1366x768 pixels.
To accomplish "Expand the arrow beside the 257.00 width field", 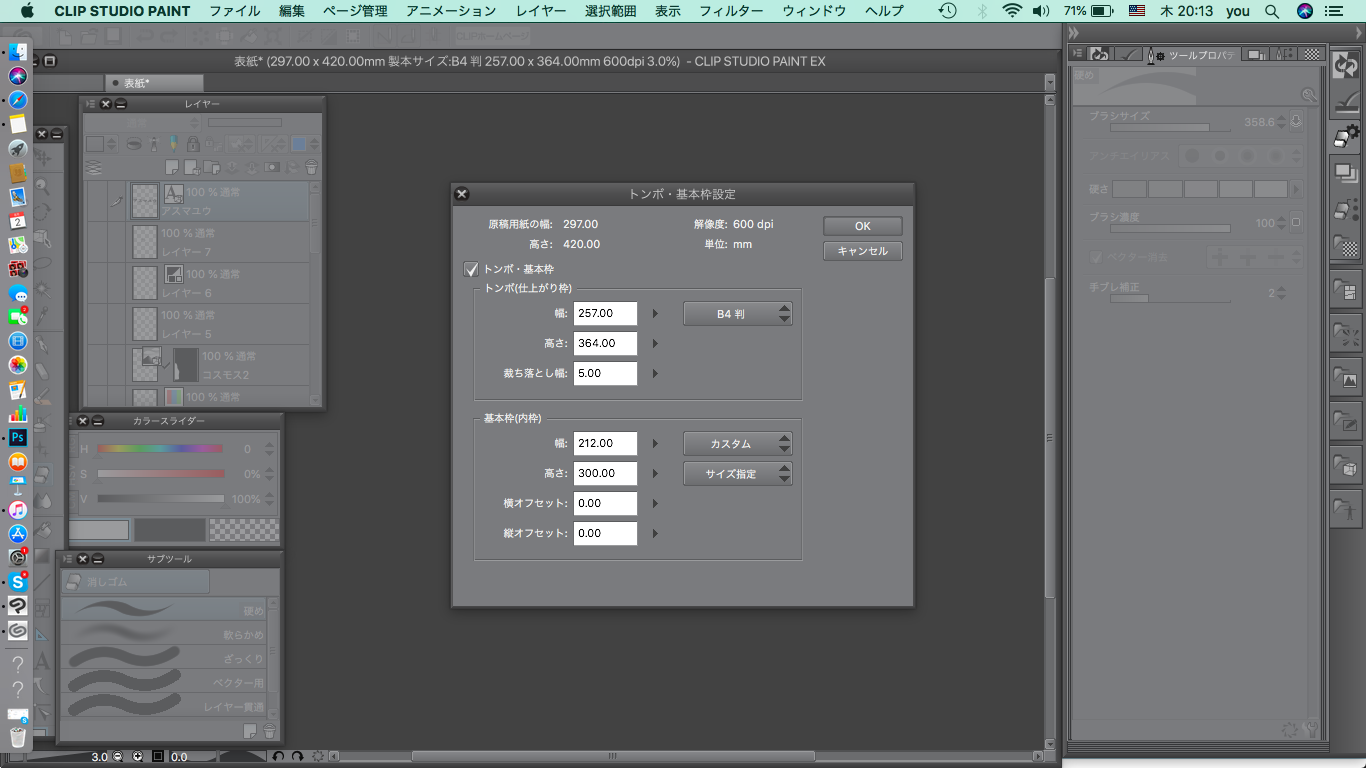I will 655,314.
